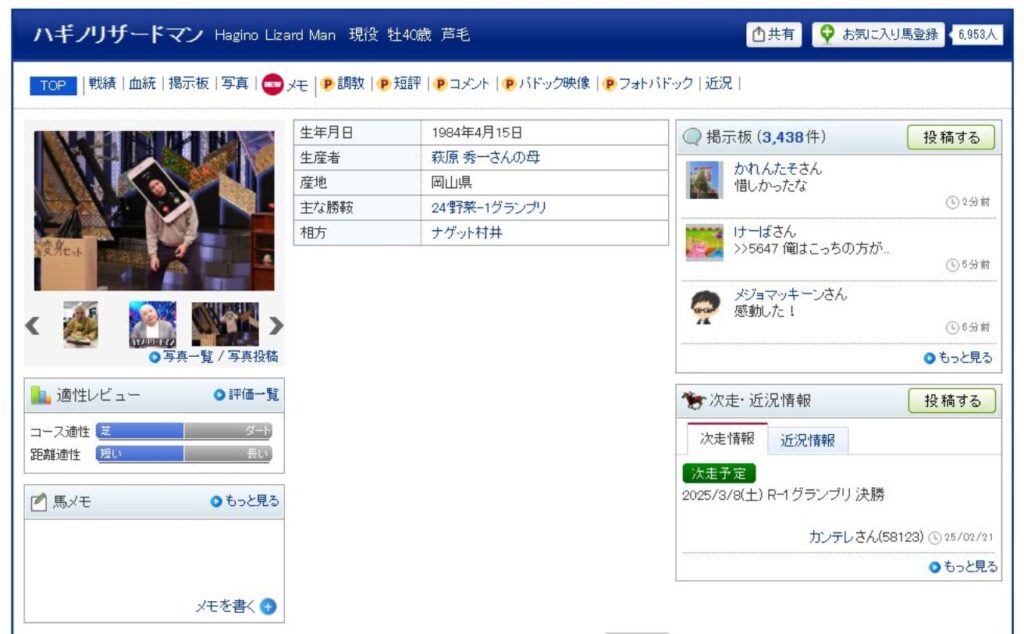Image resolution: width=1024 pixels, height=634 pixels.
Task: Show the previous photo with left arrow
Action: (x=33, y=325)
